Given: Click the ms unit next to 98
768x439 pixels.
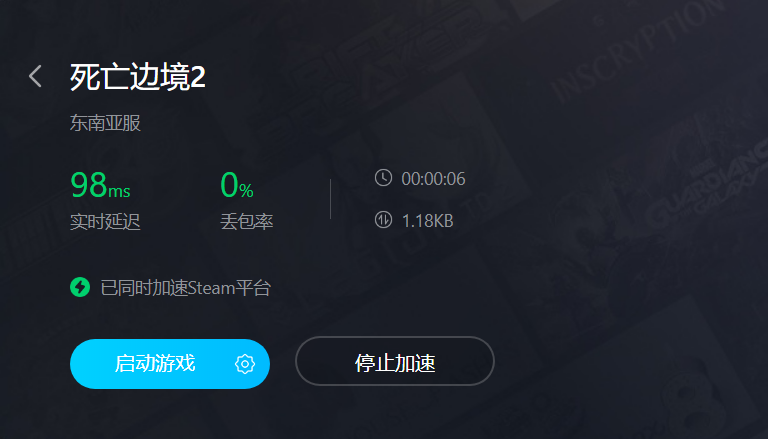Looking at the screenshot, I should (x=119, y=191).
